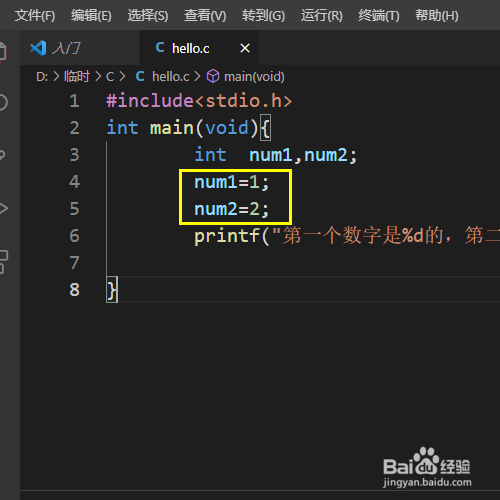The image size is (500, 500).
Task: Expand the chevron after D: in breadcrumb
Action: pyautogui.click(x=56, y=77)
